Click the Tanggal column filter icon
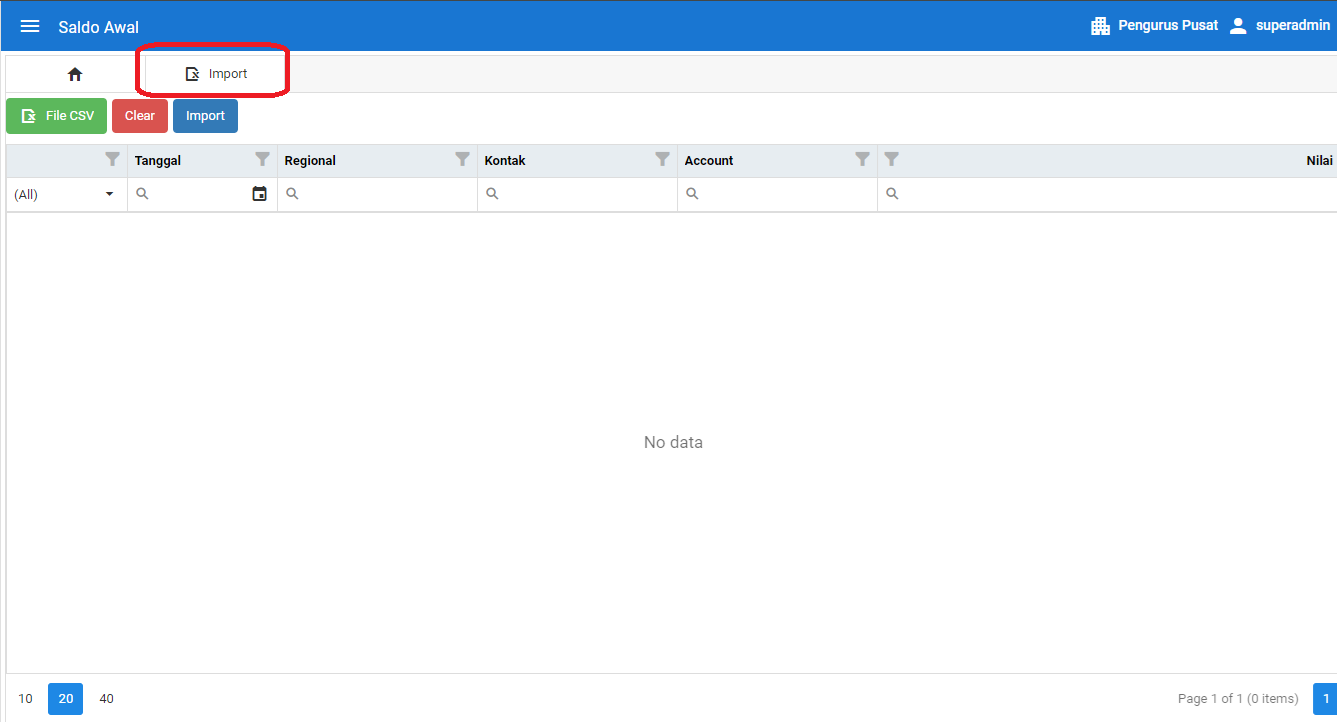 pyautogui.click(x=262, y=160)
